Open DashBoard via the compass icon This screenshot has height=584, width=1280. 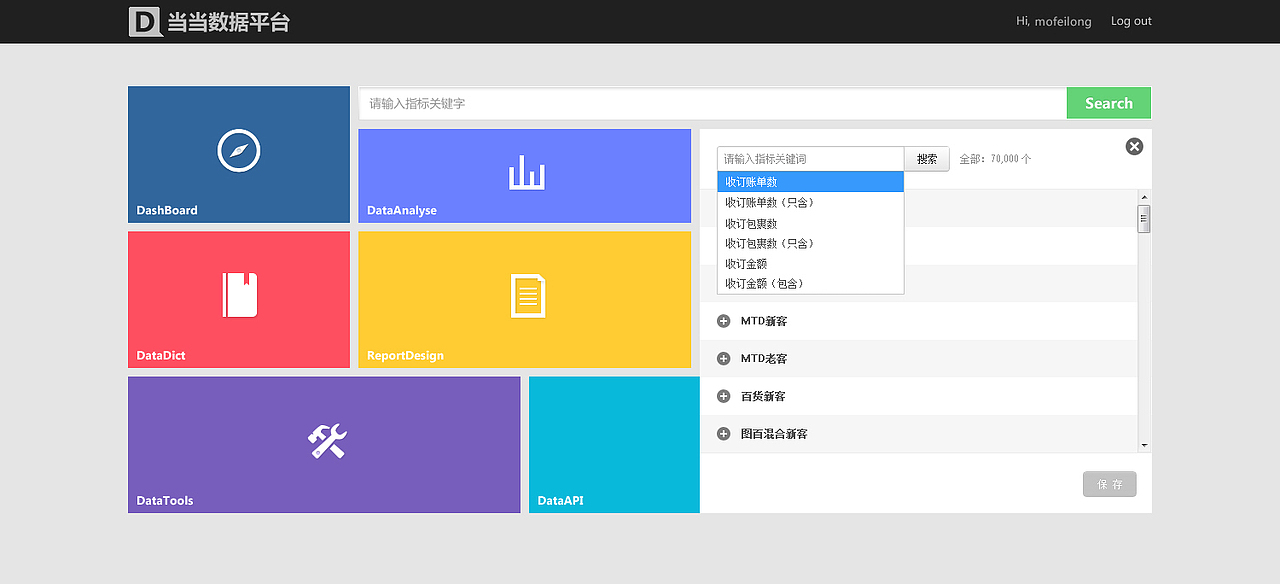click(x=239, y=151)
